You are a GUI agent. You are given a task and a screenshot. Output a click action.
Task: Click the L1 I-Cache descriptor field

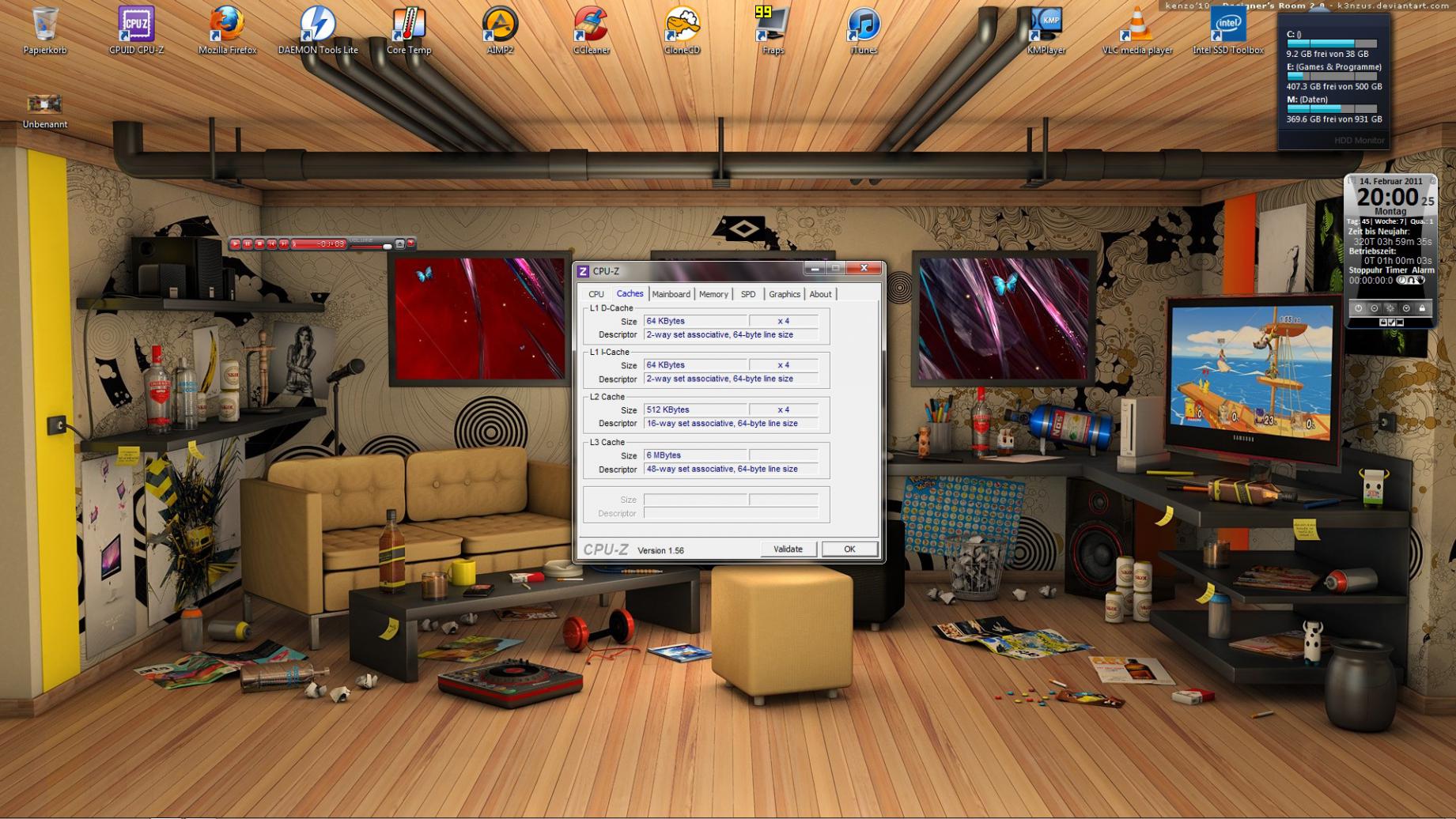(x=731, y=379)
